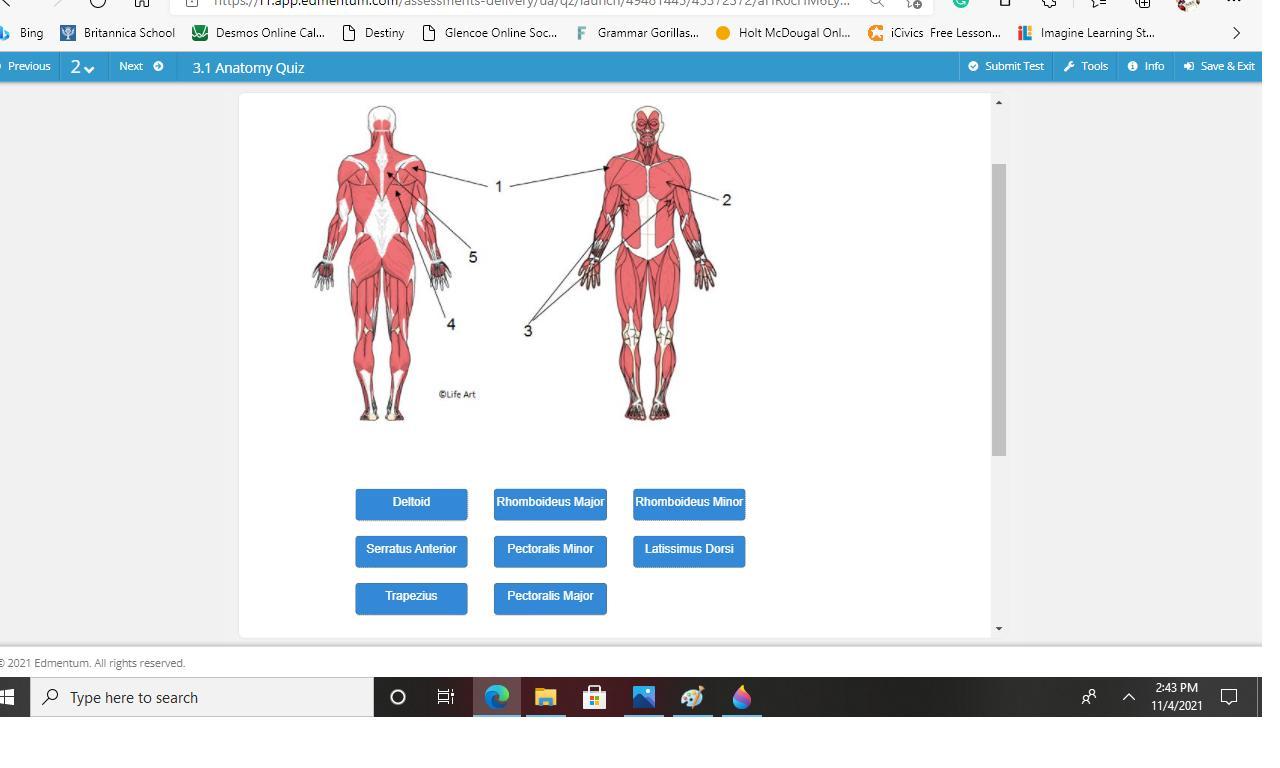Go to the Previous question
Viewport: 1280px width, 768px height.
28,66
